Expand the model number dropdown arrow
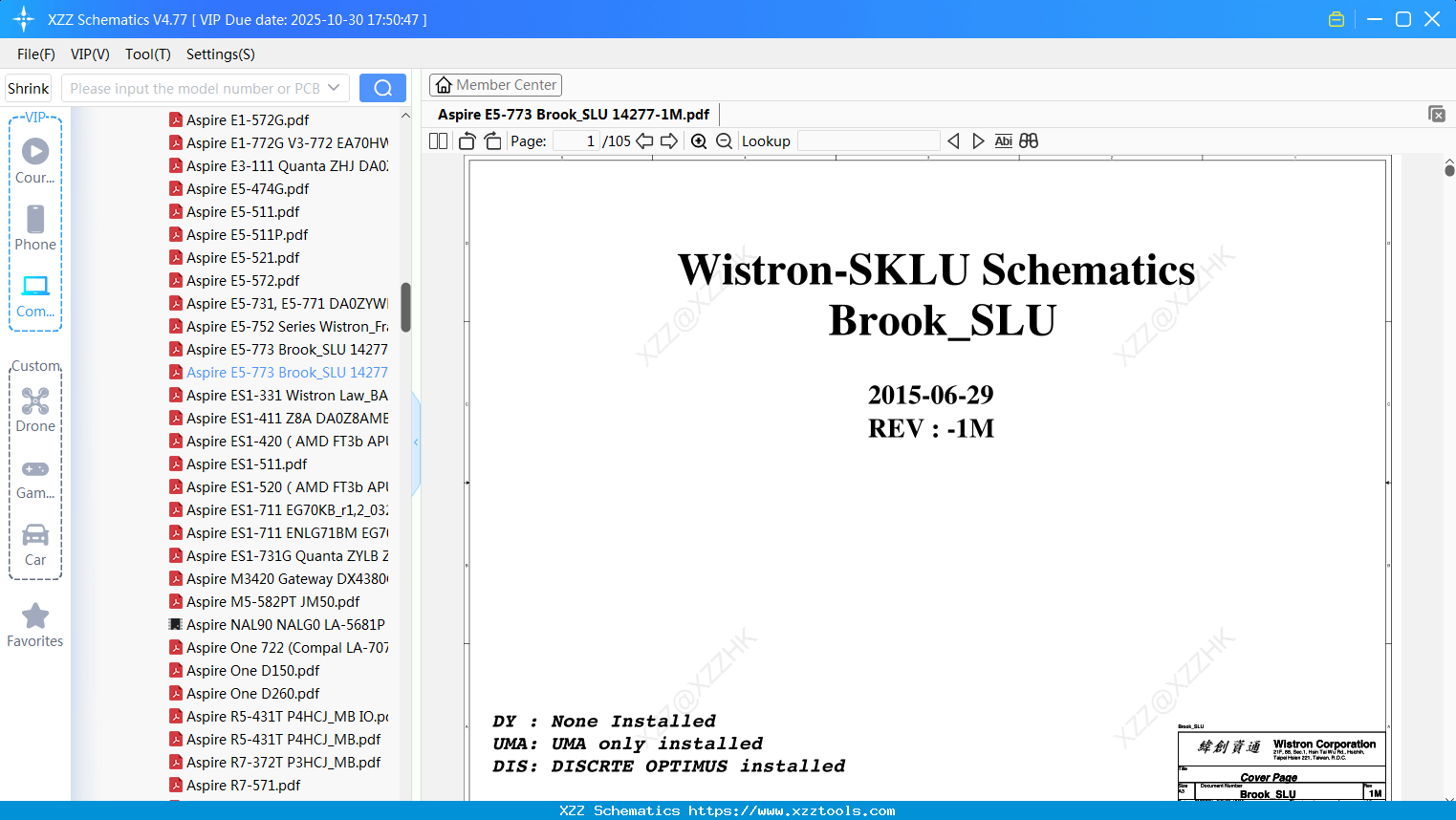1456x820 pixels. tap(334, 88)
